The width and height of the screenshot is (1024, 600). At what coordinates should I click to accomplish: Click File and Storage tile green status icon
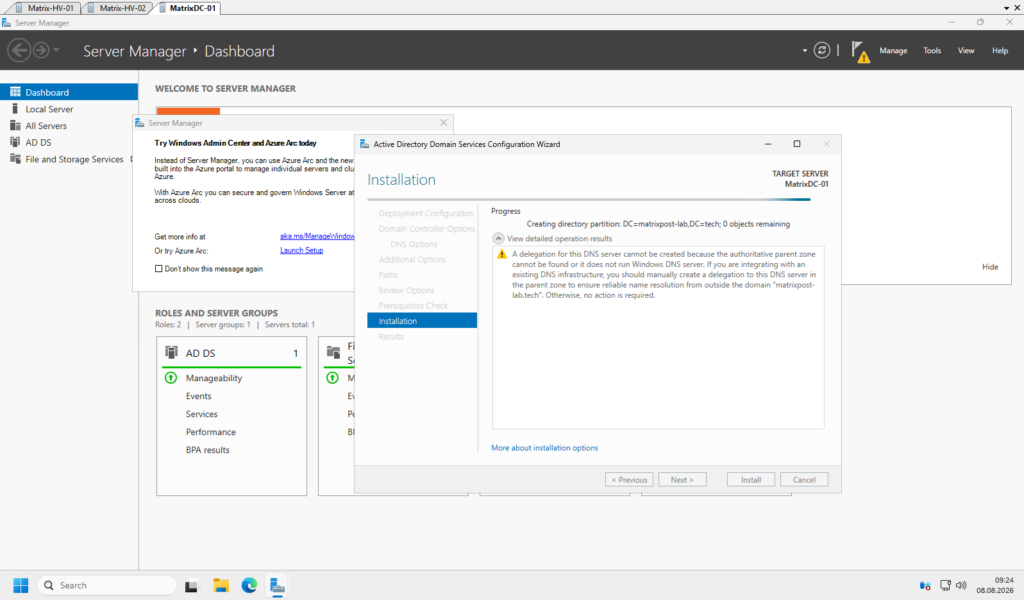point(332,377)
